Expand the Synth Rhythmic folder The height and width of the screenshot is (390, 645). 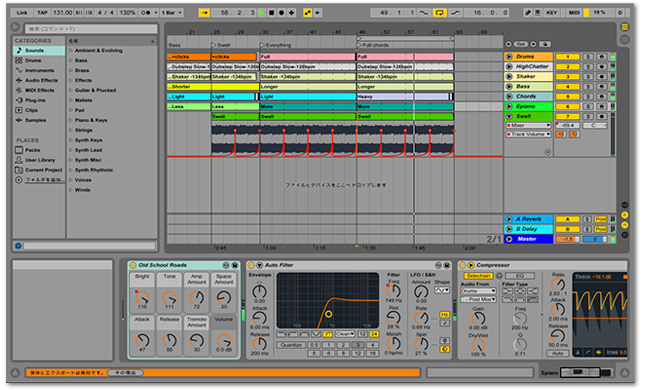(71, 170)
